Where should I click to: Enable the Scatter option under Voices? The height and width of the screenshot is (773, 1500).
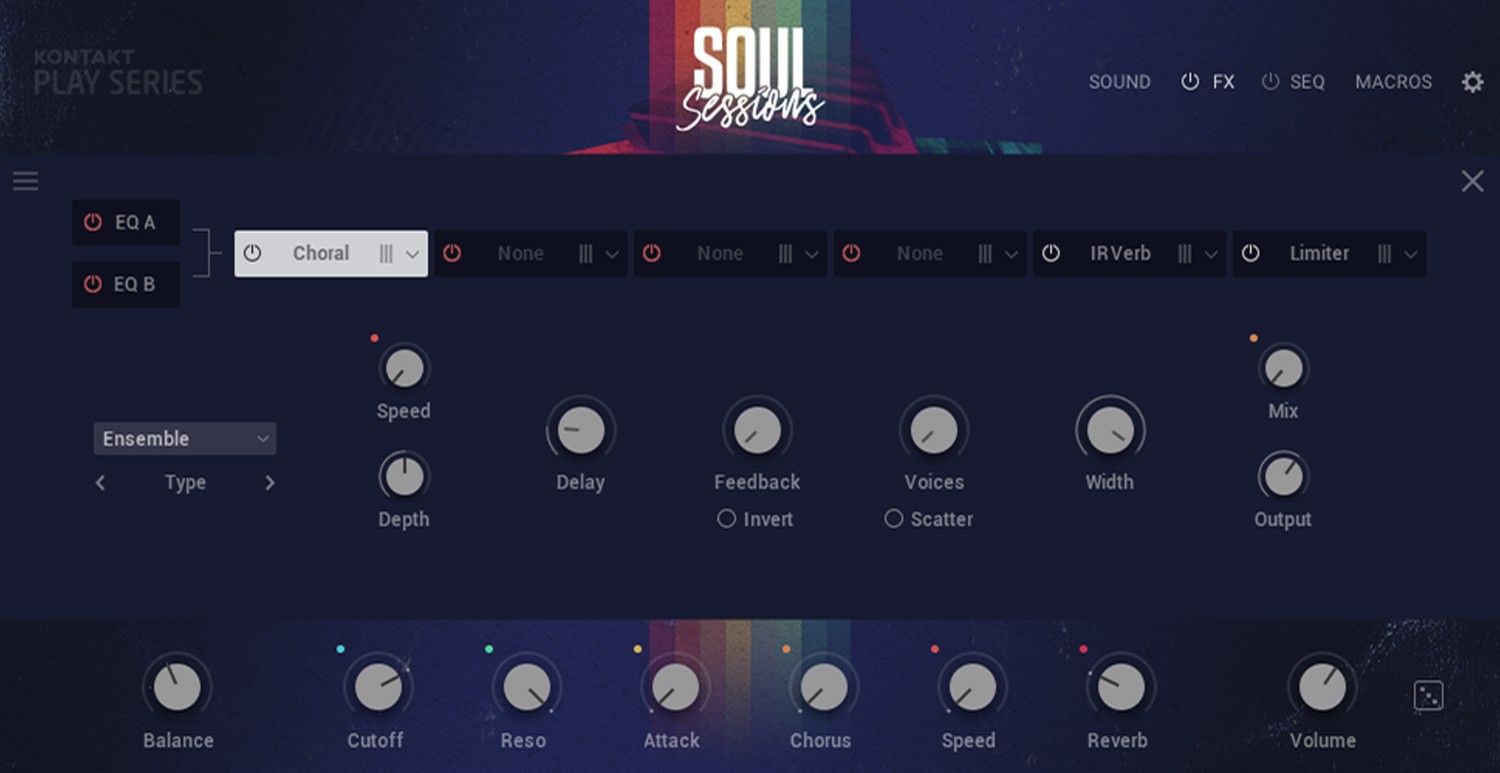[x=893, y=518]
